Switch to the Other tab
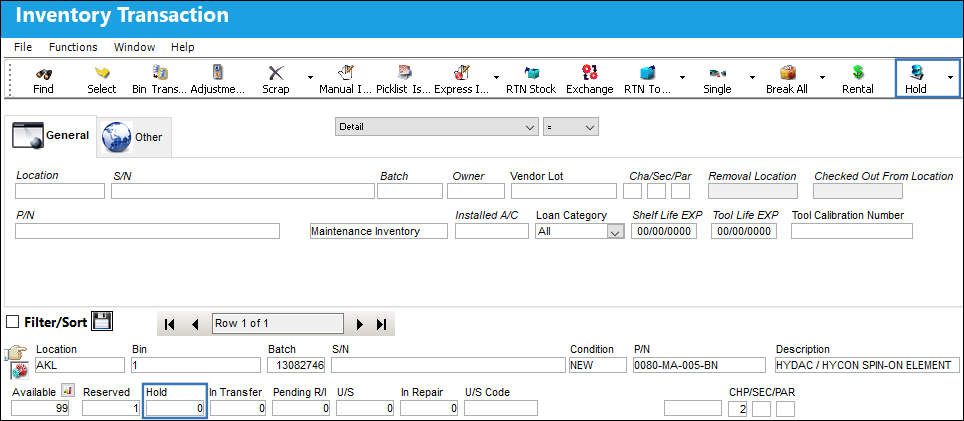964x421 pixels. (x=134, y=137)
